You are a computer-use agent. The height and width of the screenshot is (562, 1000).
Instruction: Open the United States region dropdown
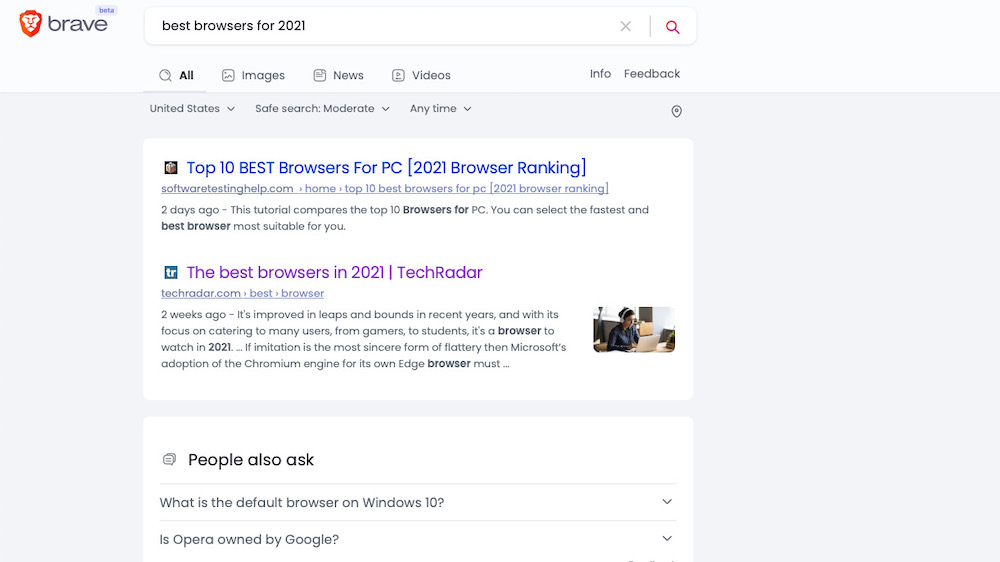pos(192,108)
